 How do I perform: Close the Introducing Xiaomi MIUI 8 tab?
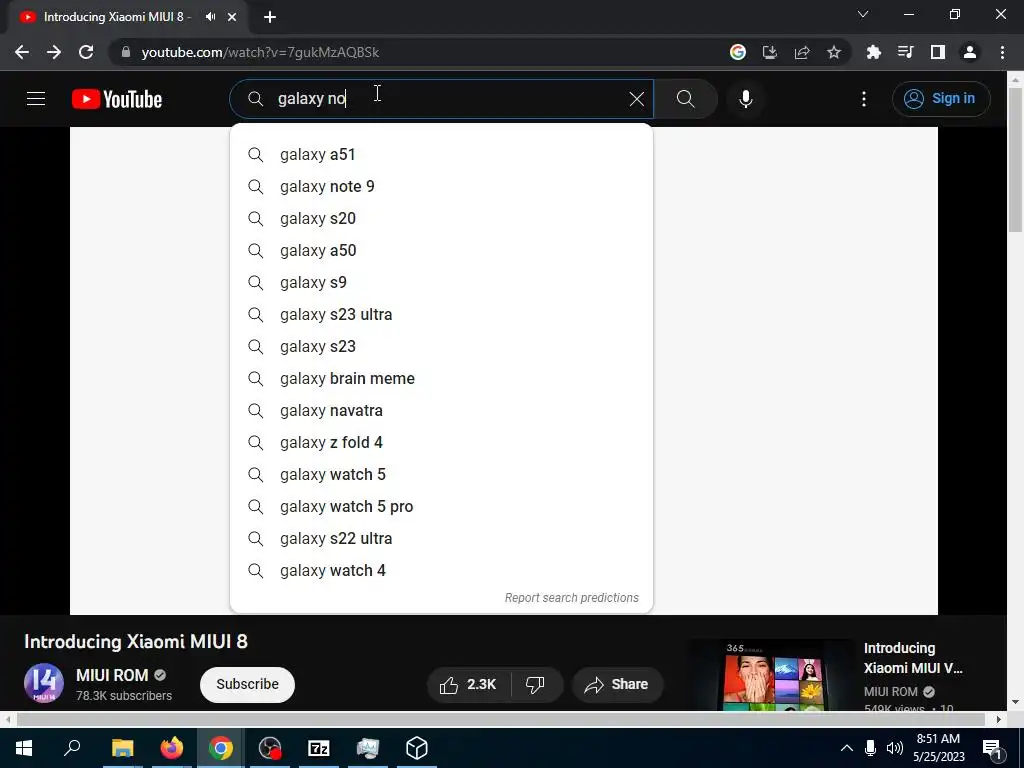point(232,17)
